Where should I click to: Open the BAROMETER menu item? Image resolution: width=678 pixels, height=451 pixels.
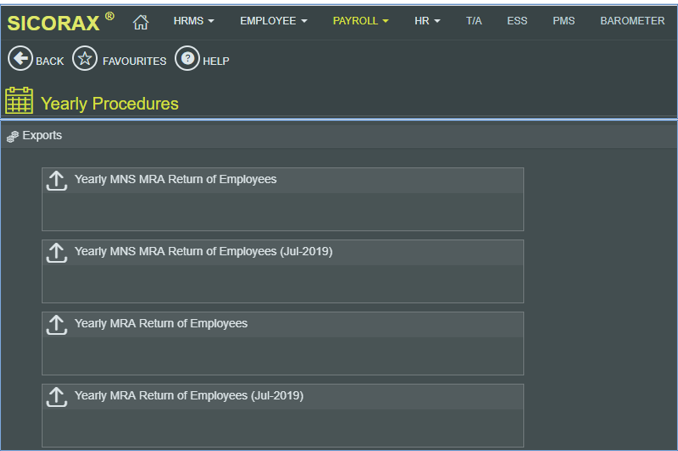tap(632, 21)
